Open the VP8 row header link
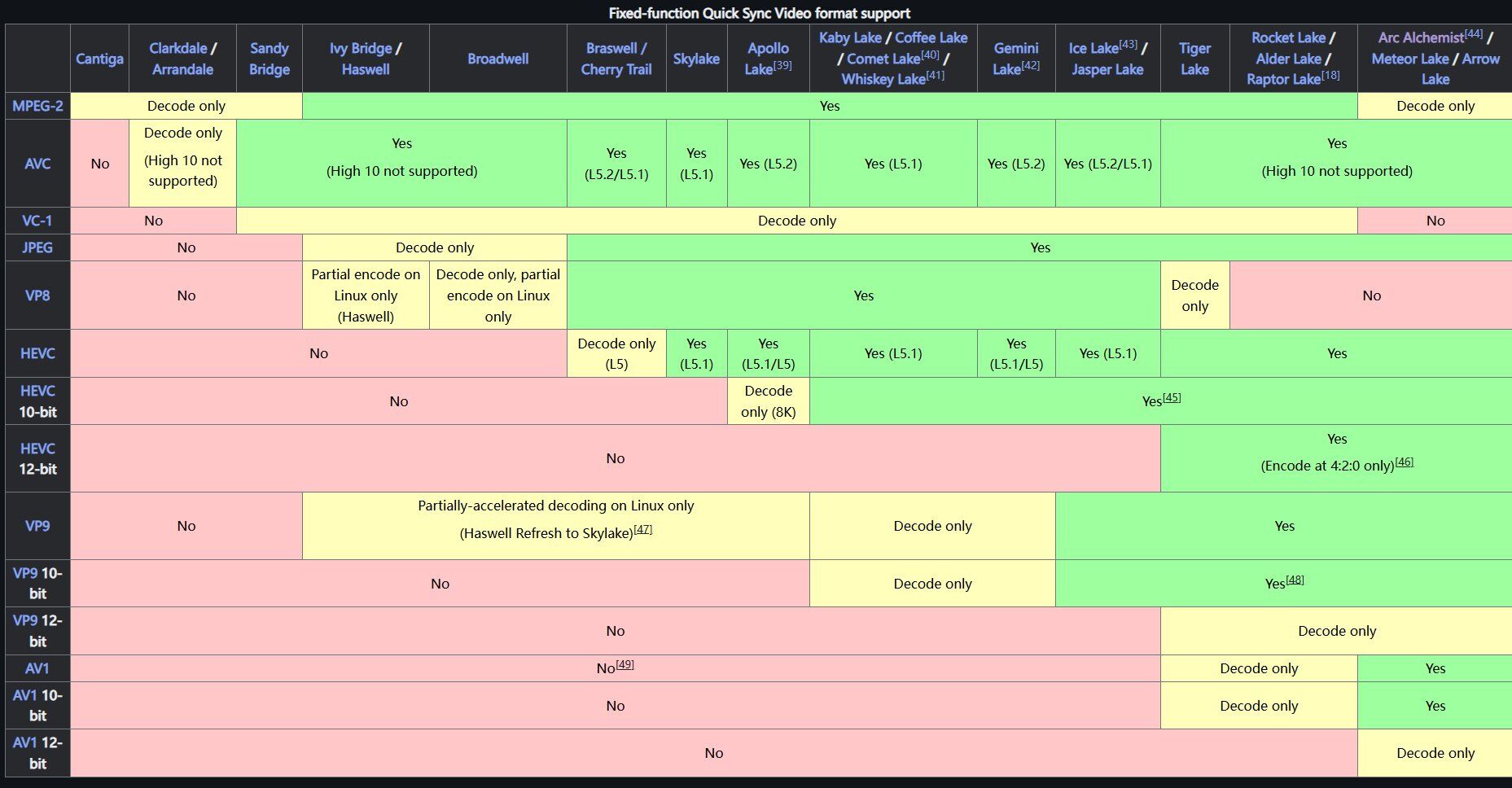 (x=37, y=295)
